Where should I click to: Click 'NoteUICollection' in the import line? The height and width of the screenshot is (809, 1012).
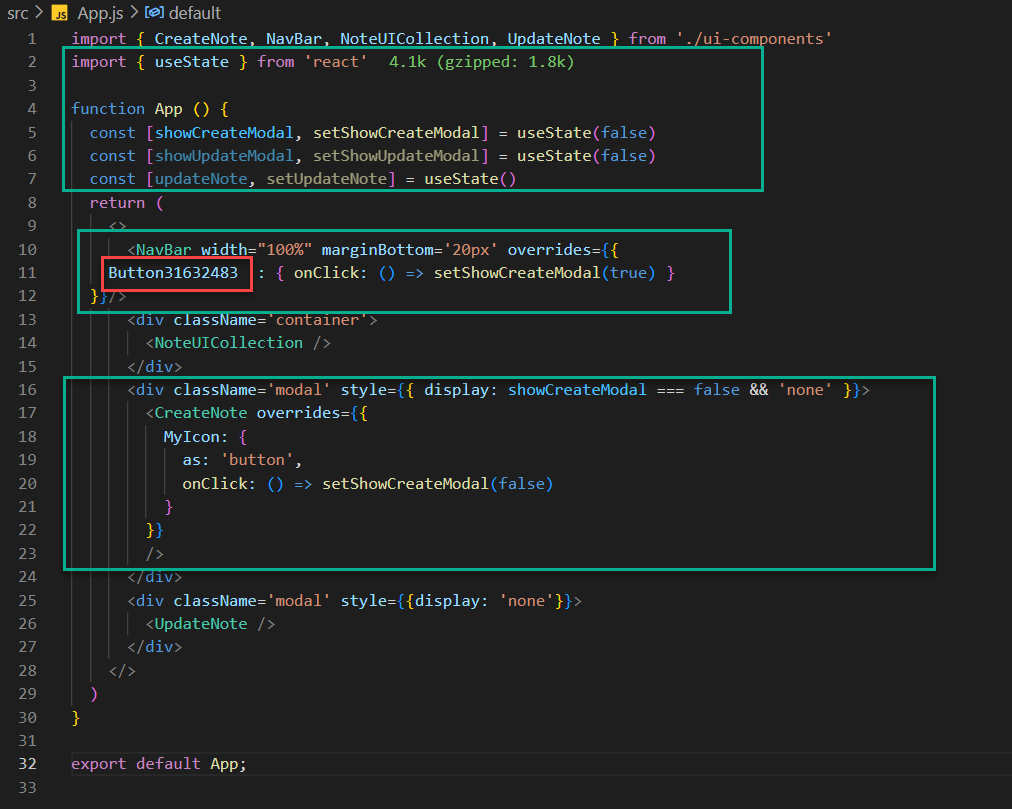414,39
